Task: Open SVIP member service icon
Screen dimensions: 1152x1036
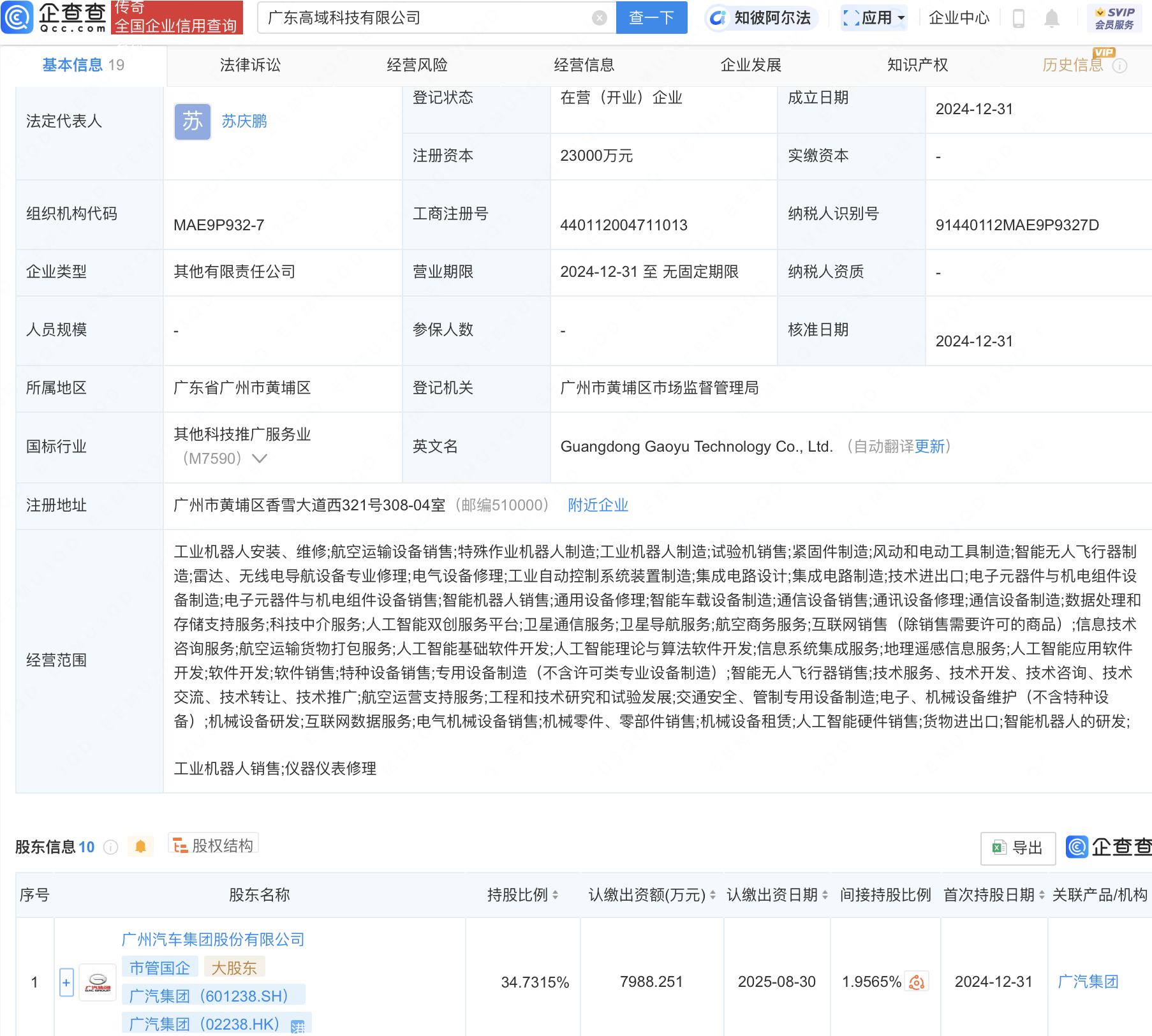Action: pos(1114,18)
